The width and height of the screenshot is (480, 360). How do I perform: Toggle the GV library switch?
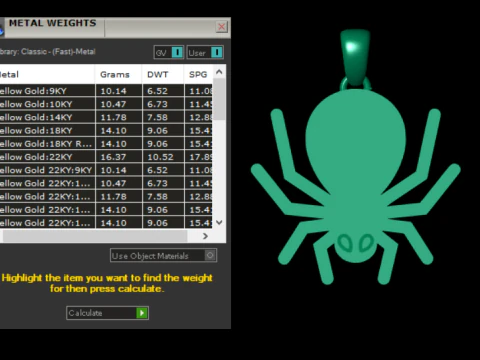click(x=177, y=52)
